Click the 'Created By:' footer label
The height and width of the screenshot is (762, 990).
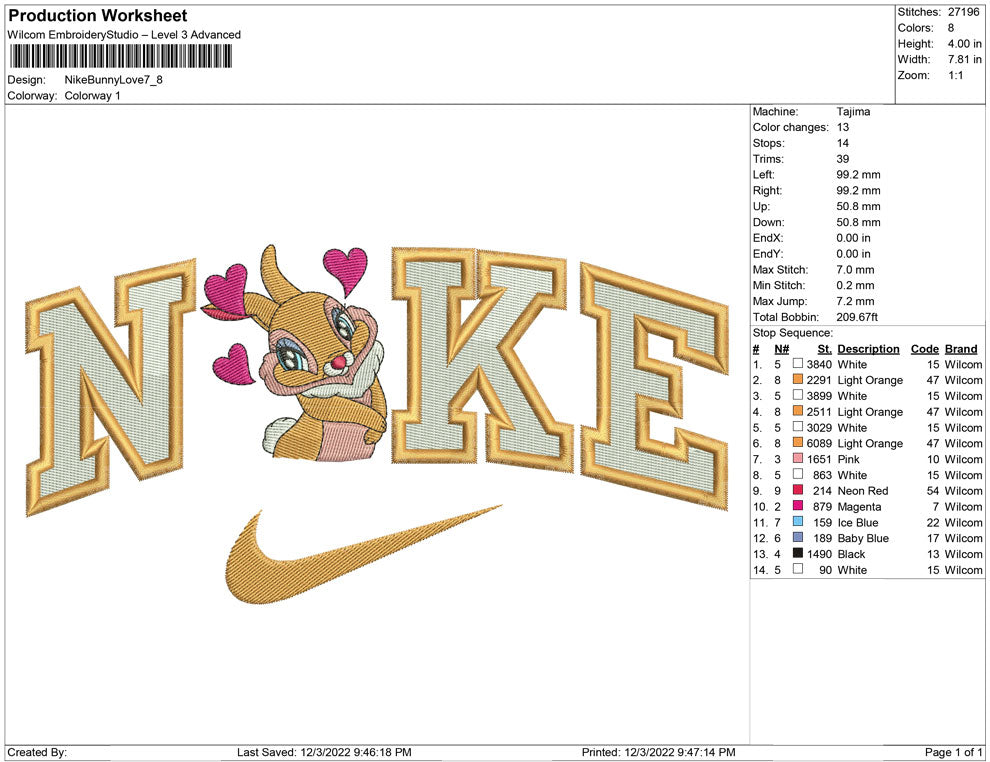(x=37, y=752)
